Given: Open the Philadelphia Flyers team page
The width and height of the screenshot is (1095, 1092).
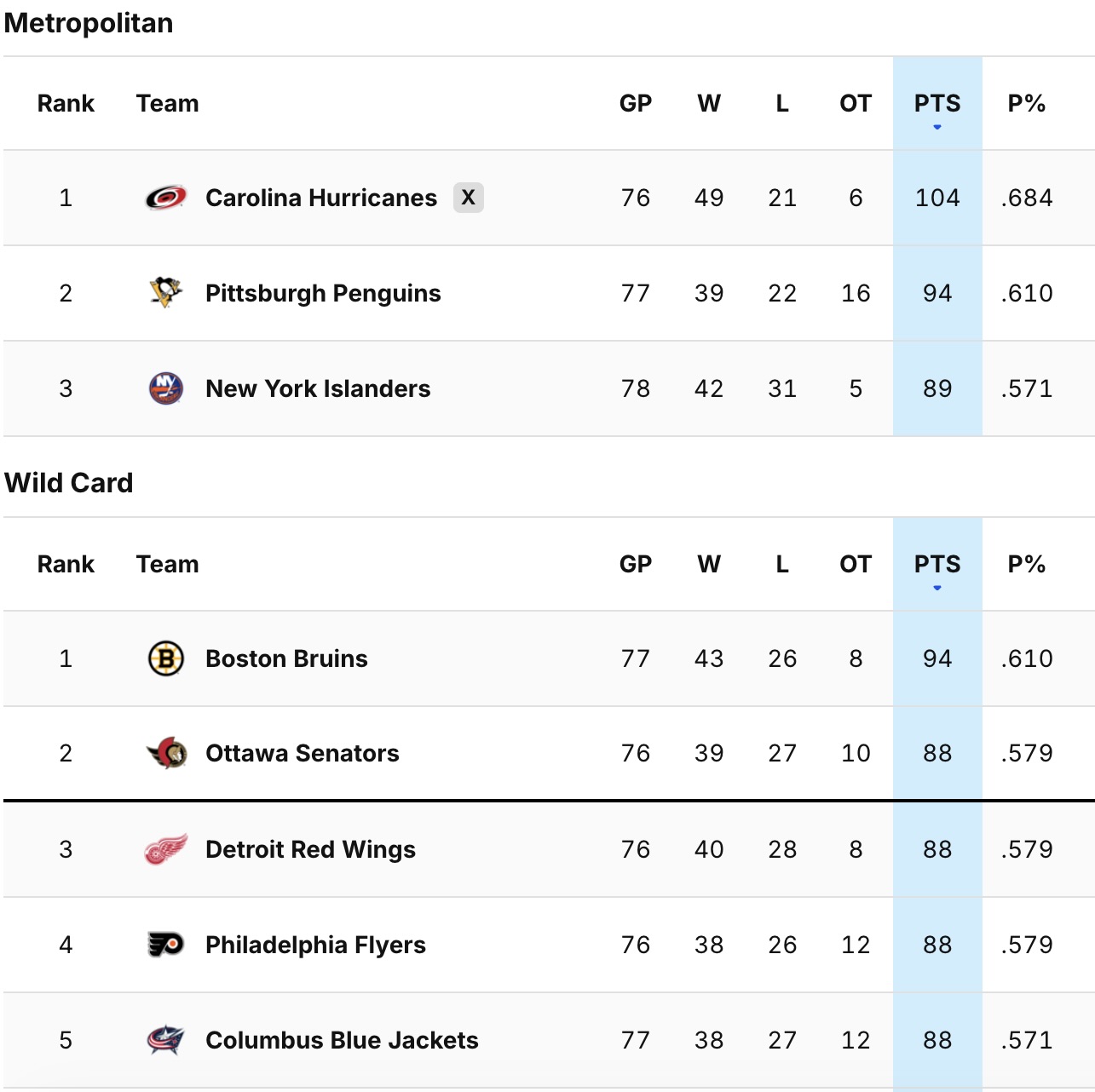Looking at the screenshot, I should (x=315, y=945).
